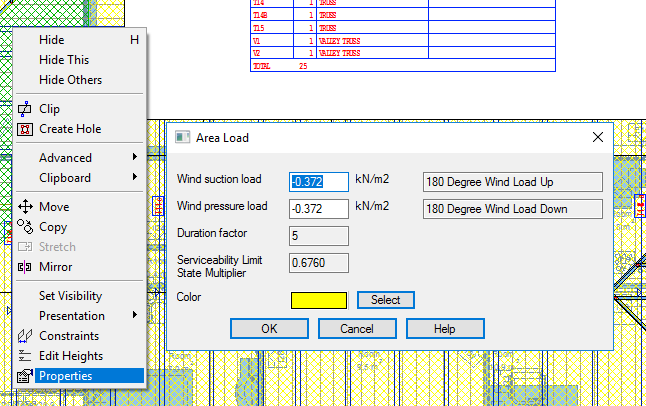
Task: Click the Copy icon in menu
Action: (x=26, y=227)
